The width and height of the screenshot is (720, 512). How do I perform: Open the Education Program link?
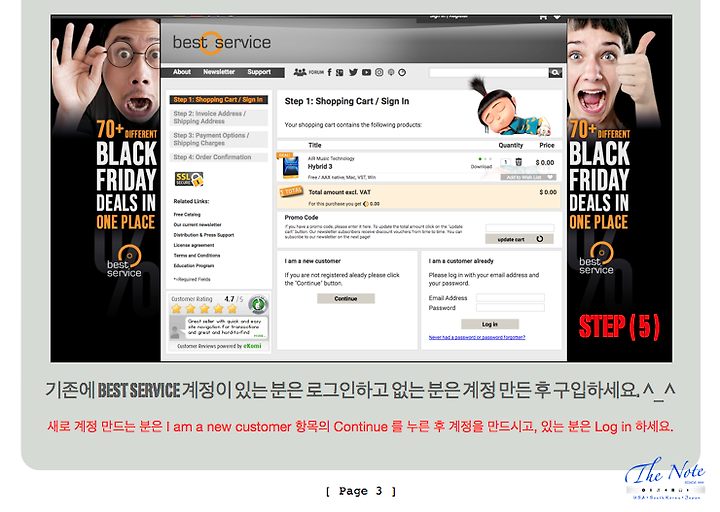(x=194, y=265)
